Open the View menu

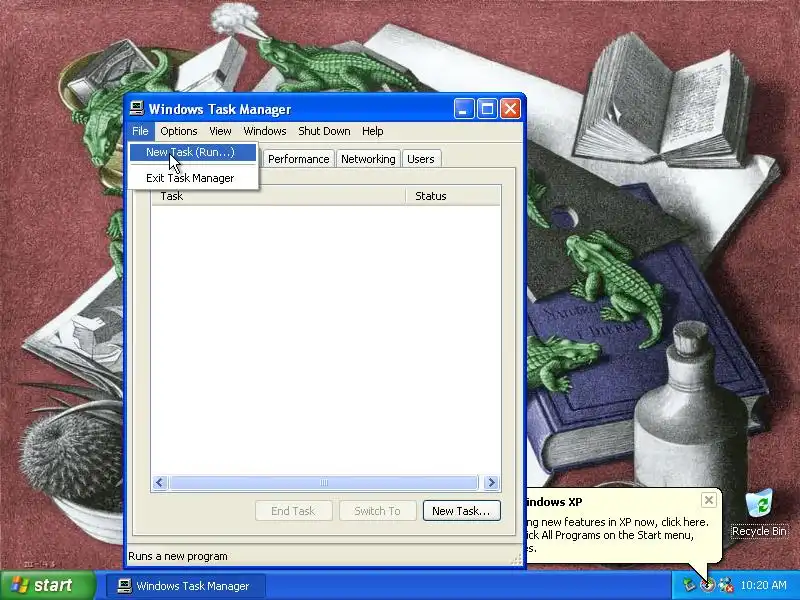(x=220, y=131)
